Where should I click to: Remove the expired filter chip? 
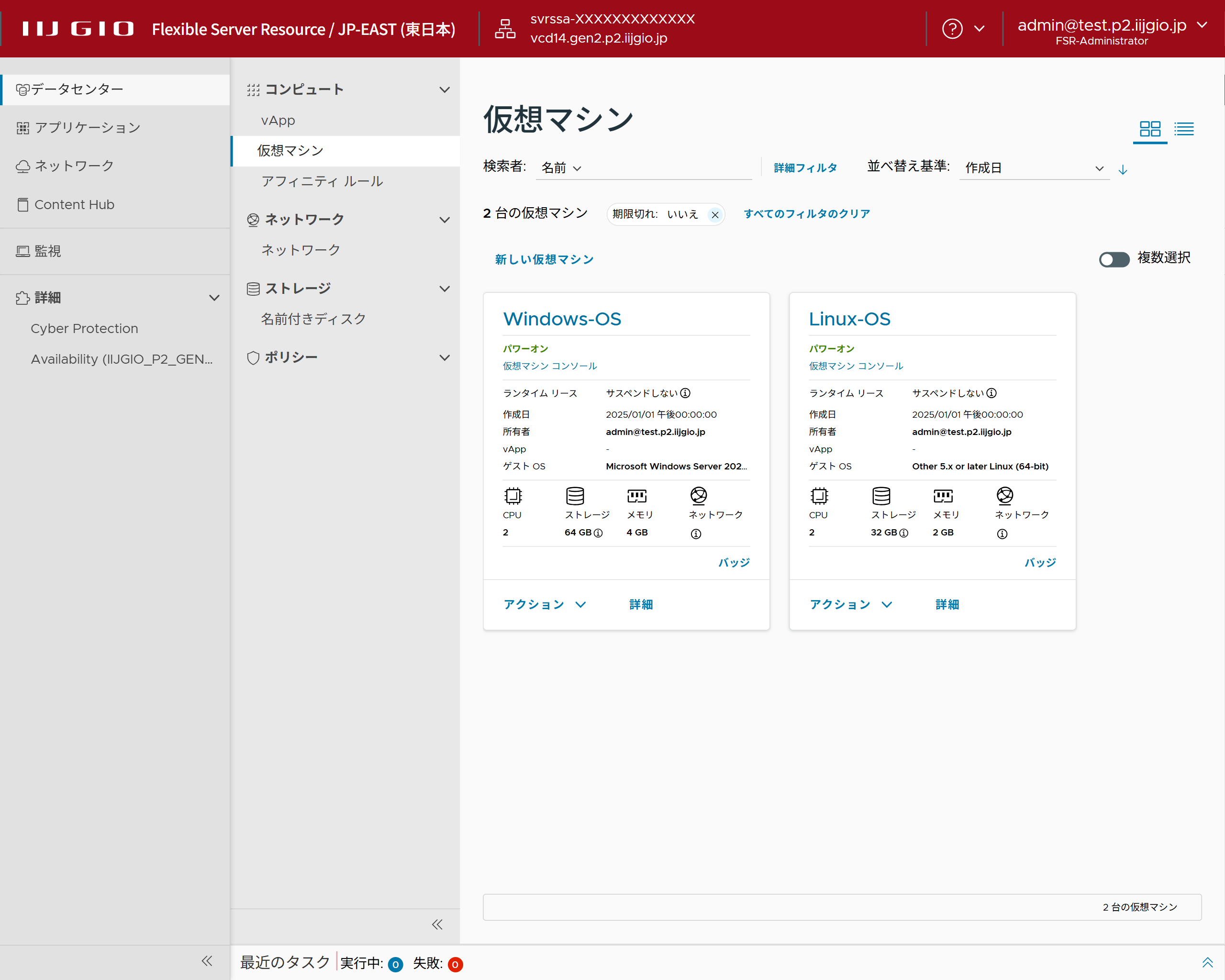pos(715,215)
